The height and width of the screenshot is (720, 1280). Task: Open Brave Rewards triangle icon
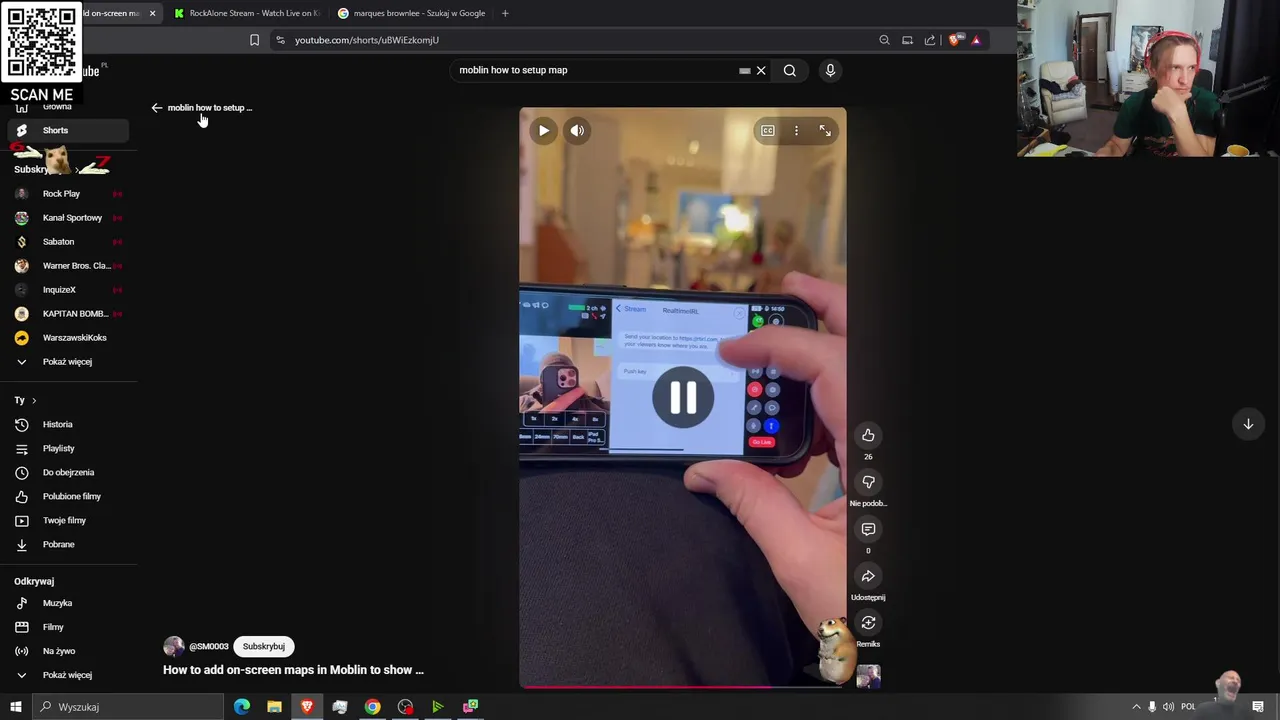click(x=976, y=40)
